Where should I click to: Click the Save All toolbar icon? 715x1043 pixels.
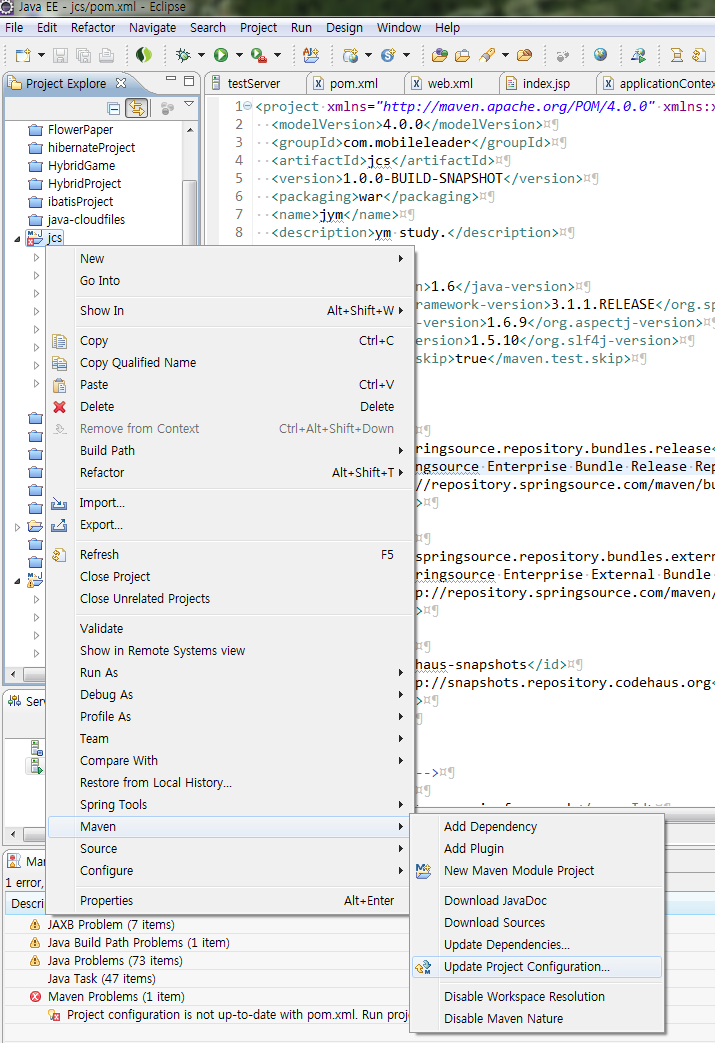[x=83, y=55]
